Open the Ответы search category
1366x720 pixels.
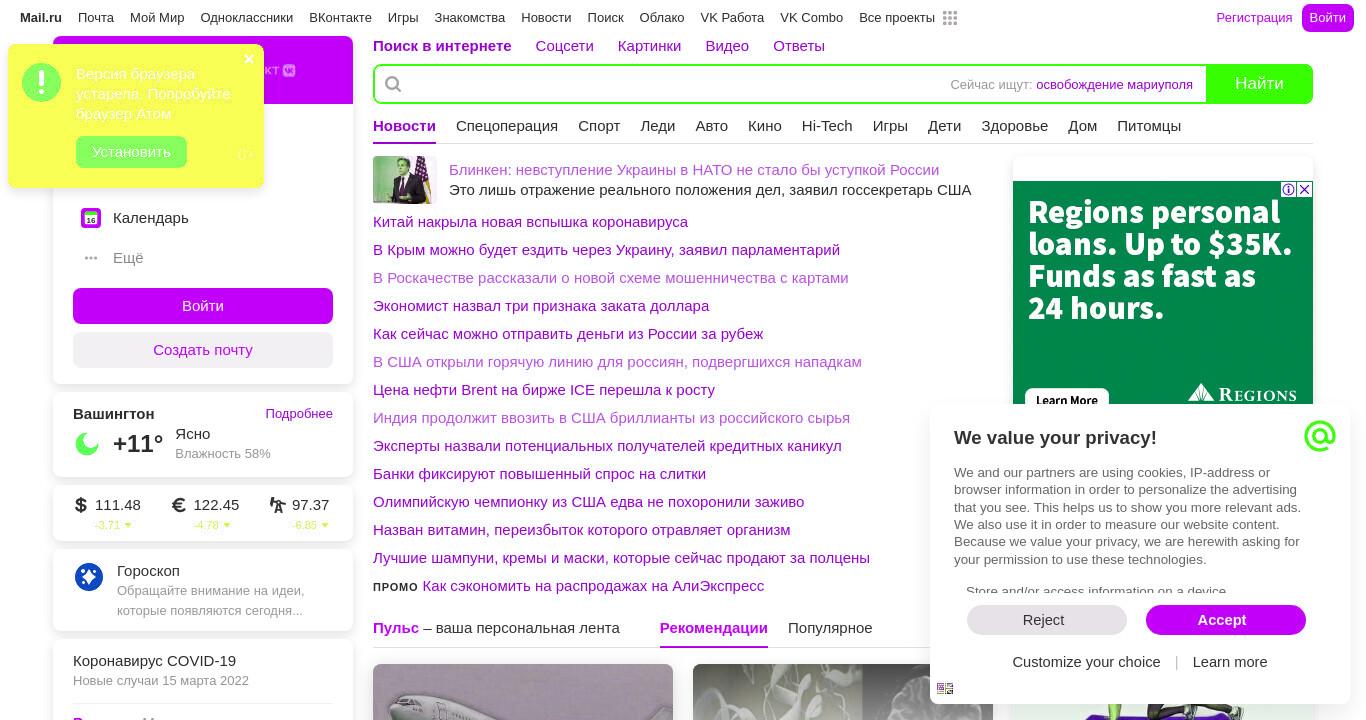[x=799, y=46]
